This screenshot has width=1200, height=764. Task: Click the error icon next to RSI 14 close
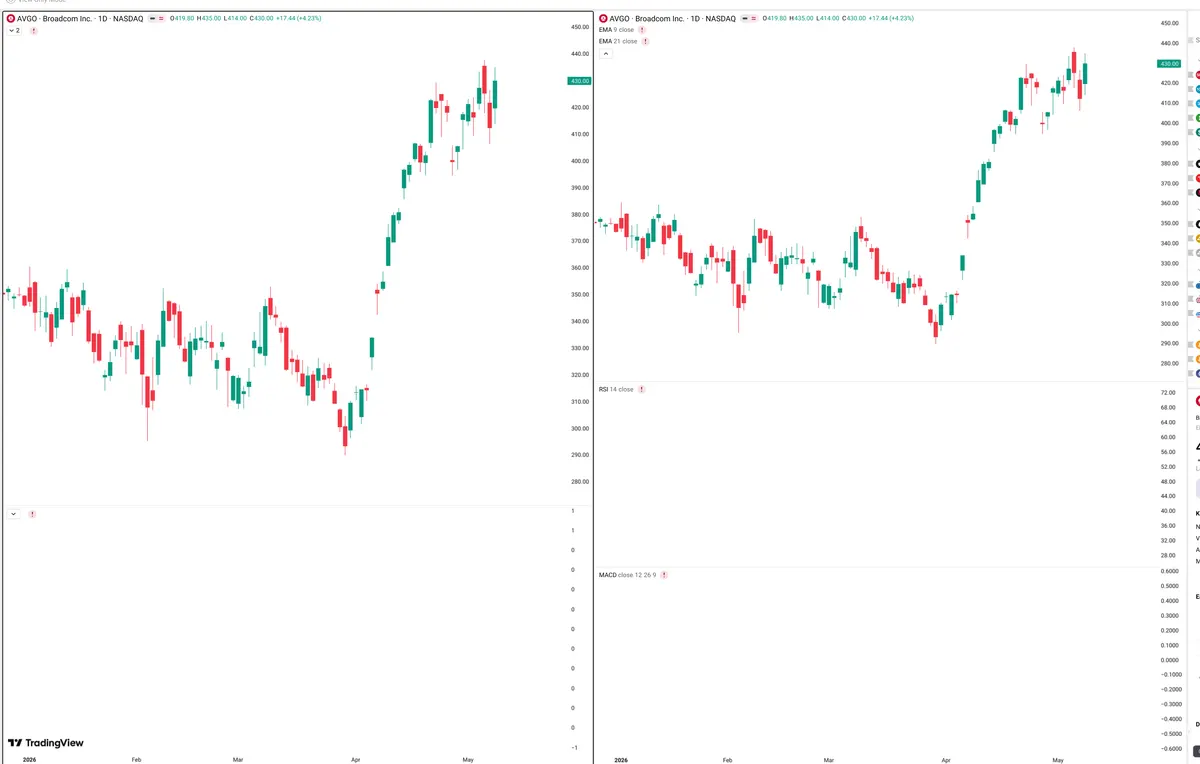coord(642,389)
